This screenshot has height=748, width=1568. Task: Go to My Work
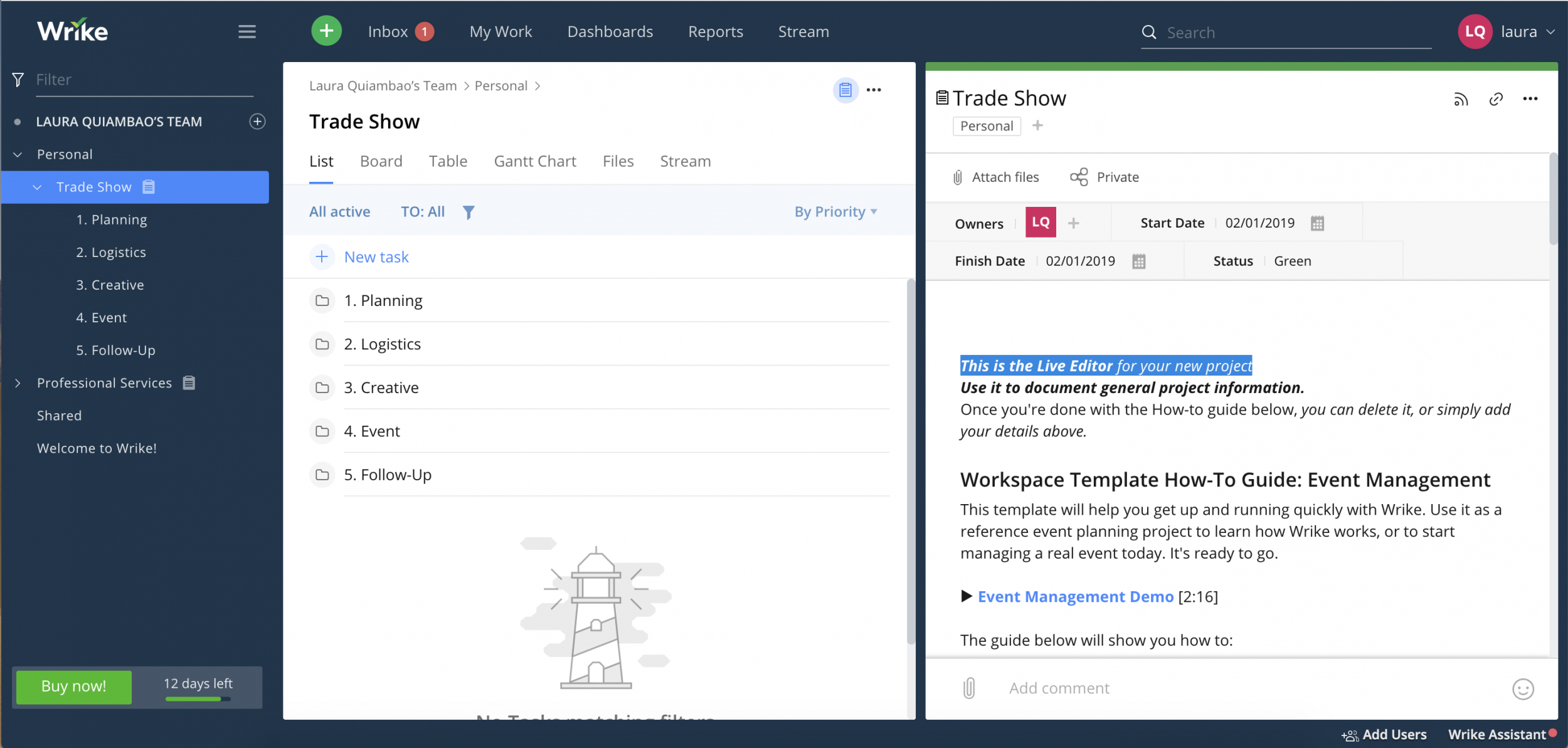501,31
